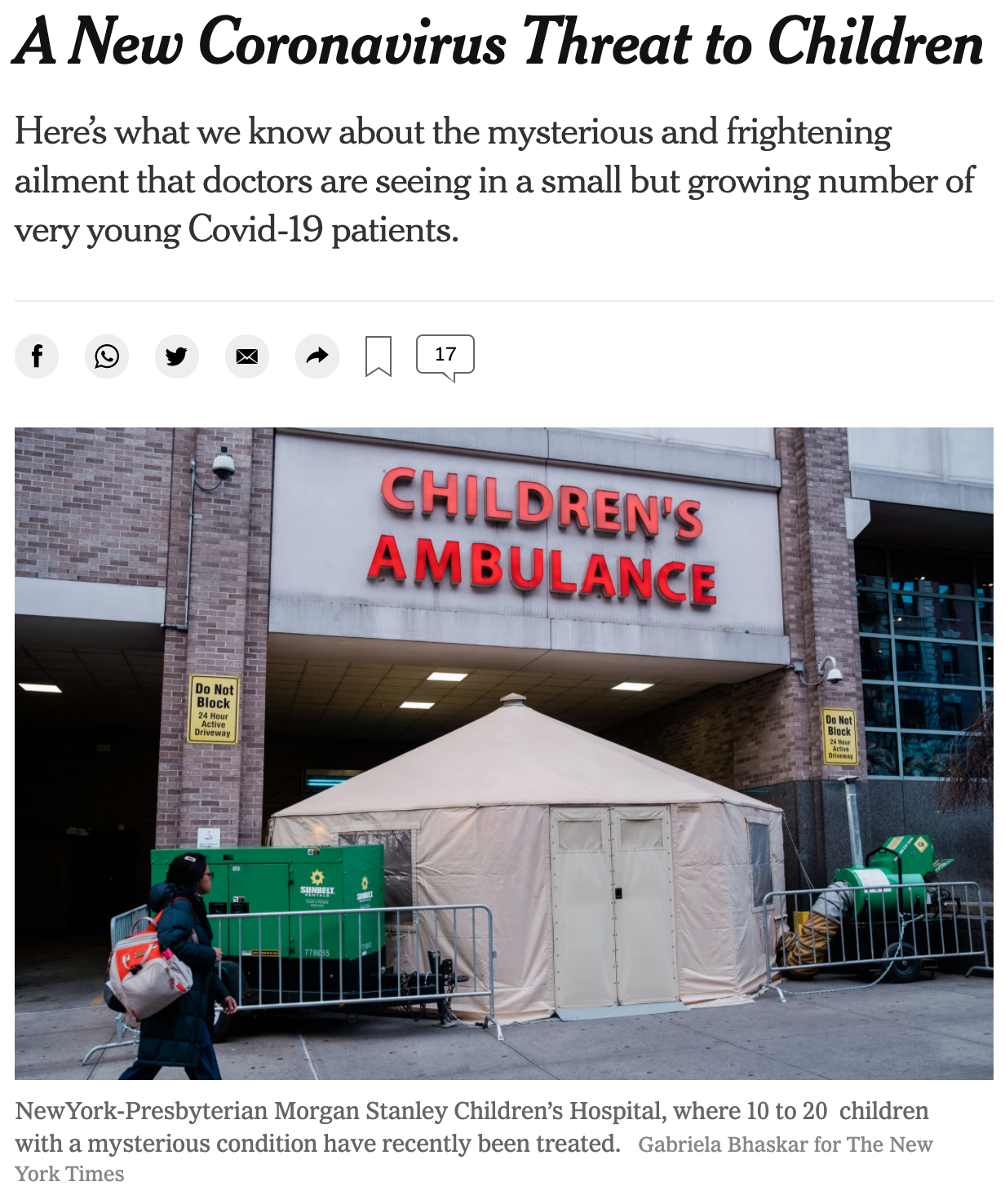Share the article on Facebook
The height and width of the screenshot is (1204, 1005).
point(37,356)
